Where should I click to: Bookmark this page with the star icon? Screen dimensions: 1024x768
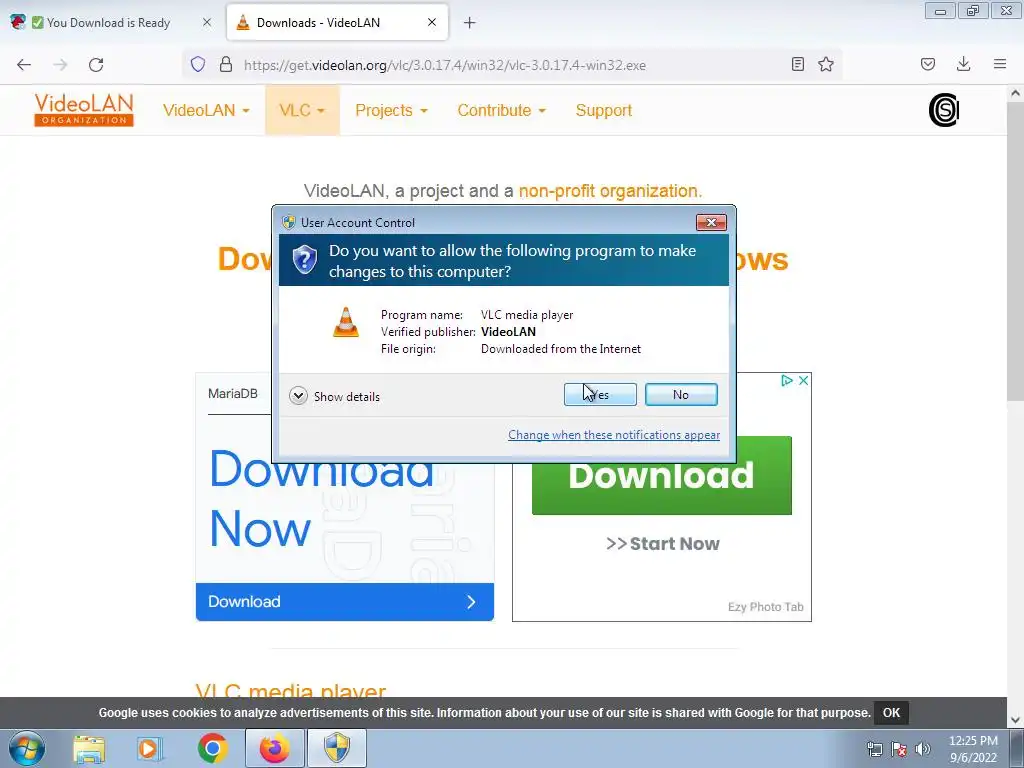coord(826,64)
